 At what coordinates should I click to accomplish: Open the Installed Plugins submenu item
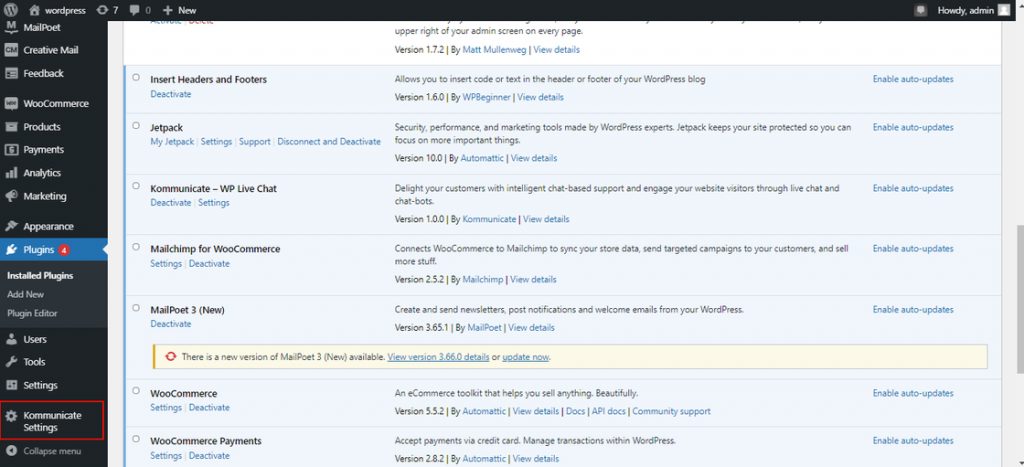40,276
